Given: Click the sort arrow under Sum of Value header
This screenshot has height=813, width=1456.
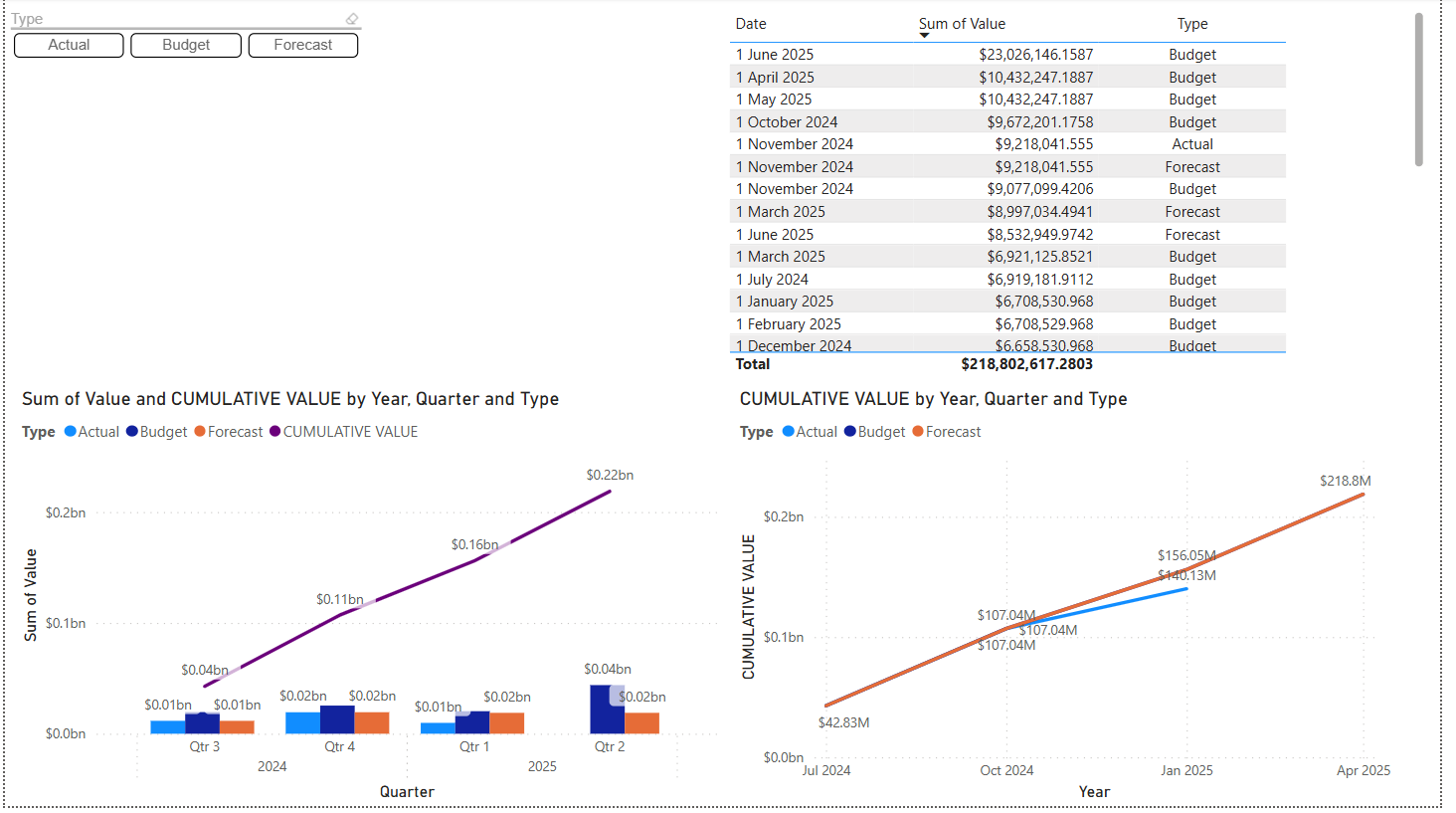Looking at the screenshot, I should (x=924, y=36).
